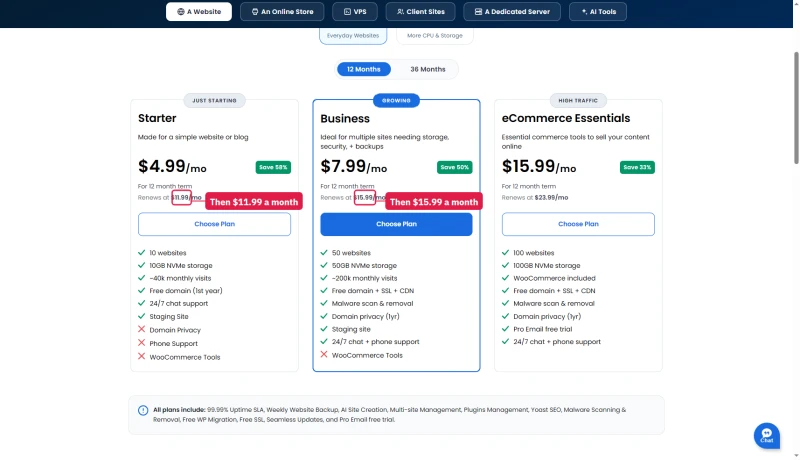Screen dimensions: 800x460
Task: Click the checkmark beside Free domain (1st year)
Action: 141,290
